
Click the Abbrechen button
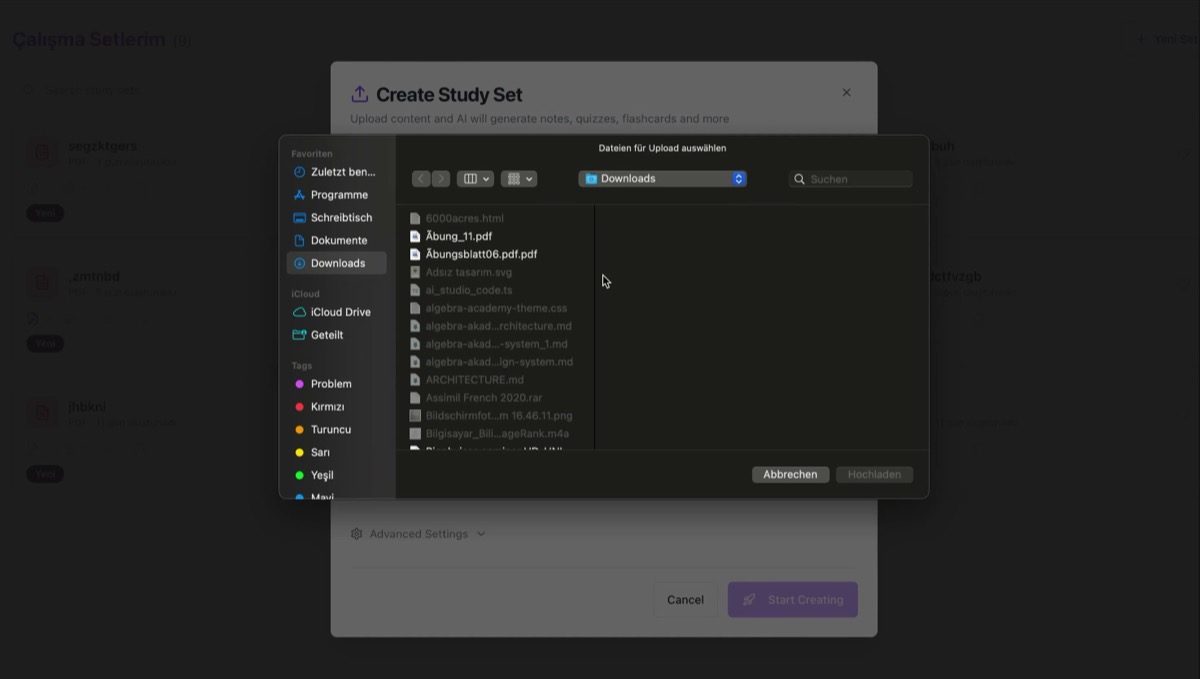(790, 475)
